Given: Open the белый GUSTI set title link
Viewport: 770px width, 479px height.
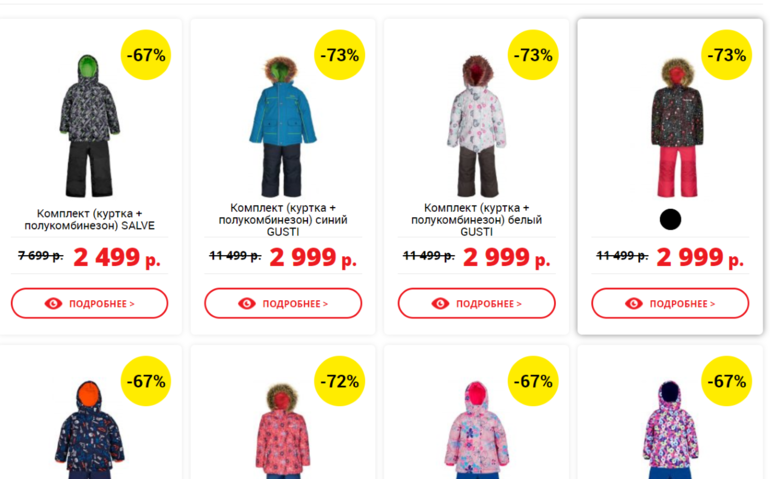Looking at the screenshot, I should pos(476,219).
